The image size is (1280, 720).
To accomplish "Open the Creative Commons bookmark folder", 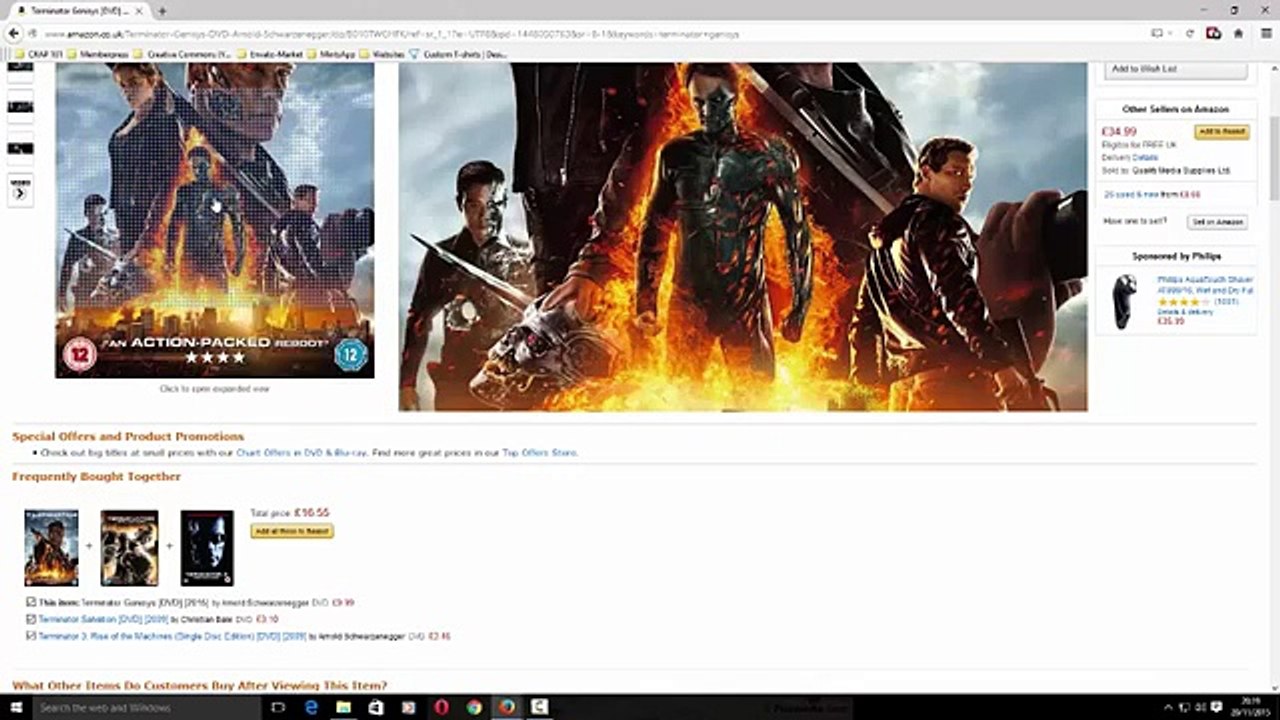I will (x=181, y=54).
